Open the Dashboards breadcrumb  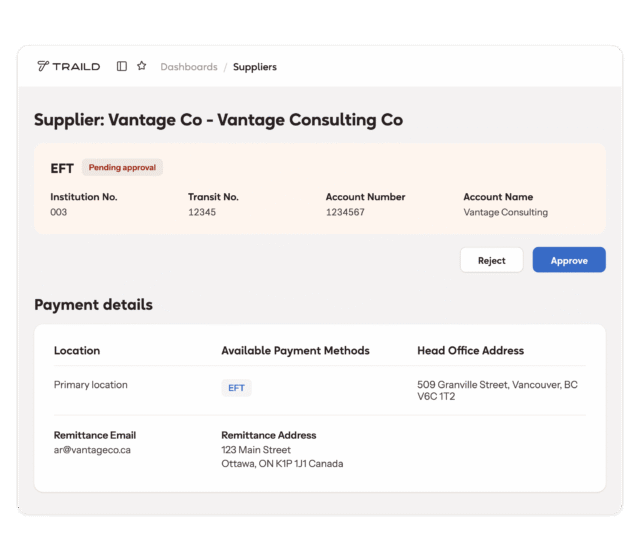click(x=189, y=67)
